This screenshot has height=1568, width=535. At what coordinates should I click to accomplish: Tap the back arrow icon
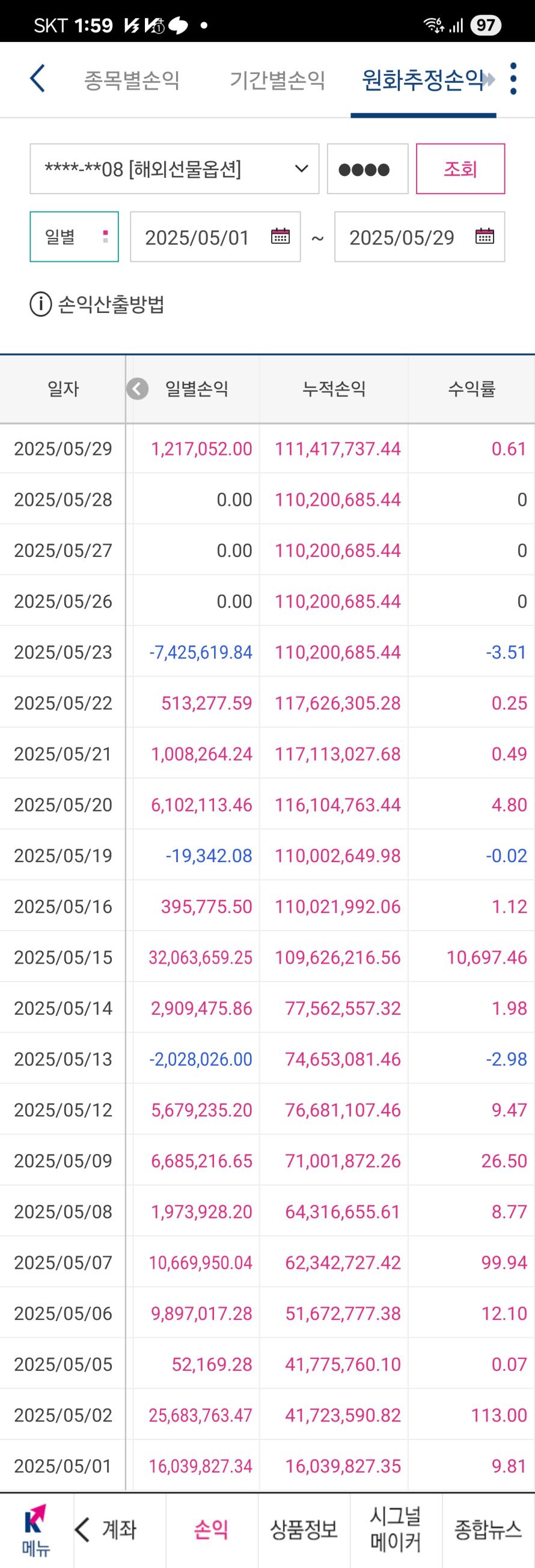coord(38,79)
